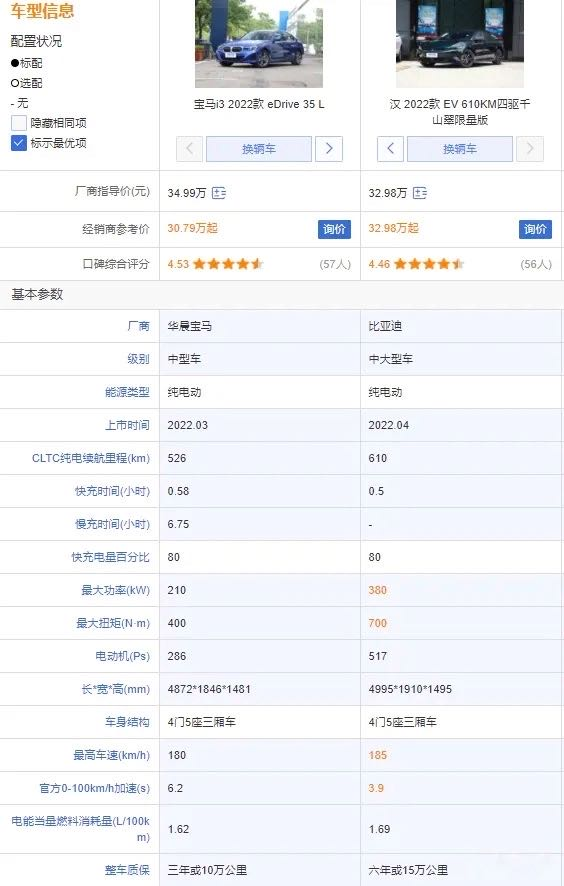Open Han EV price detail icon beside 32.98万

420,193
